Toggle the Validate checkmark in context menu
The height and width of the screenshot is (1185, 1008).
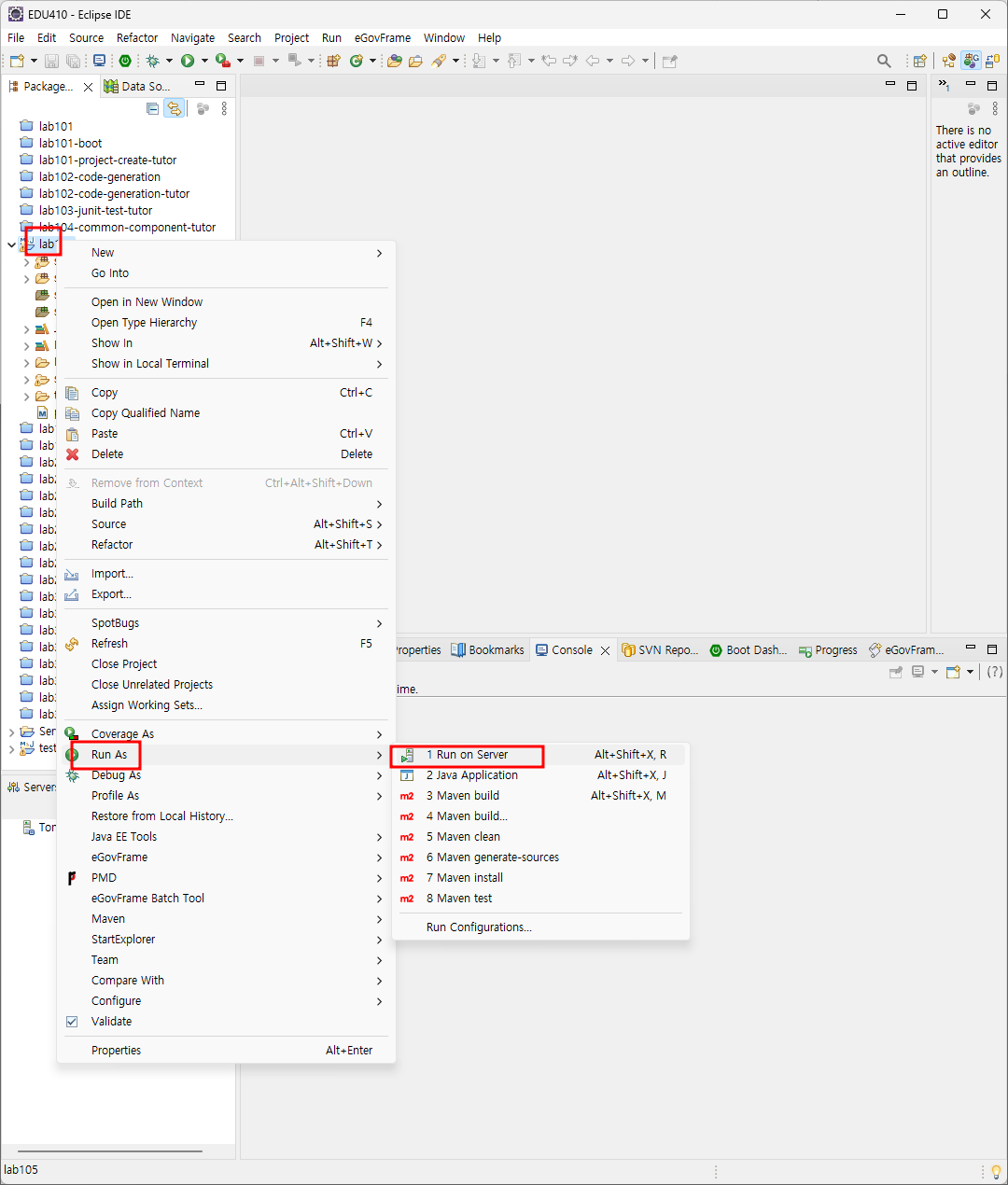coord(72,1022)
